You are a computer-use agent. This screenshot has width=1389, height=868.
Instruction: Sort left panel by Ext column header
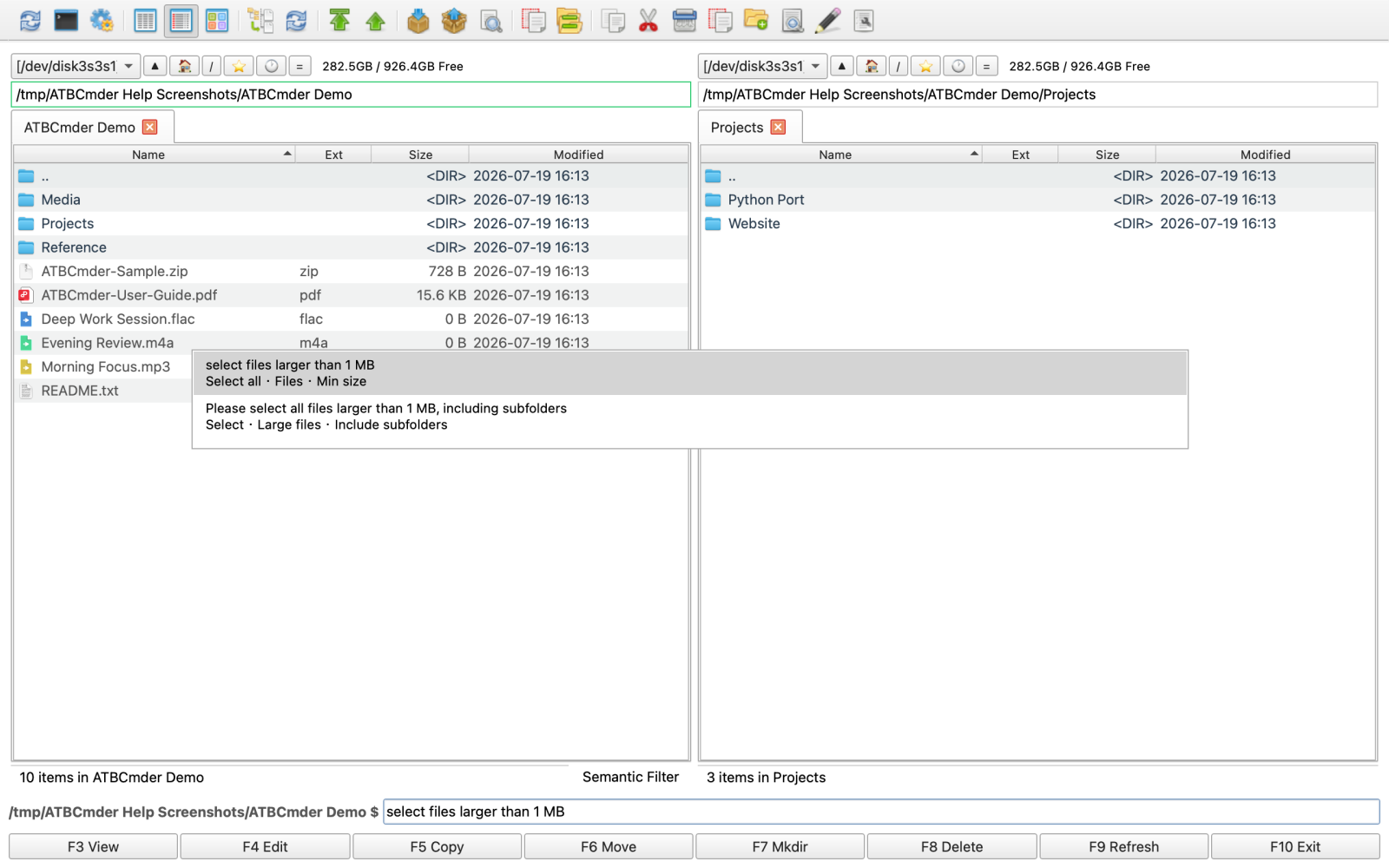pyautogui.click(x=333, y=155)
